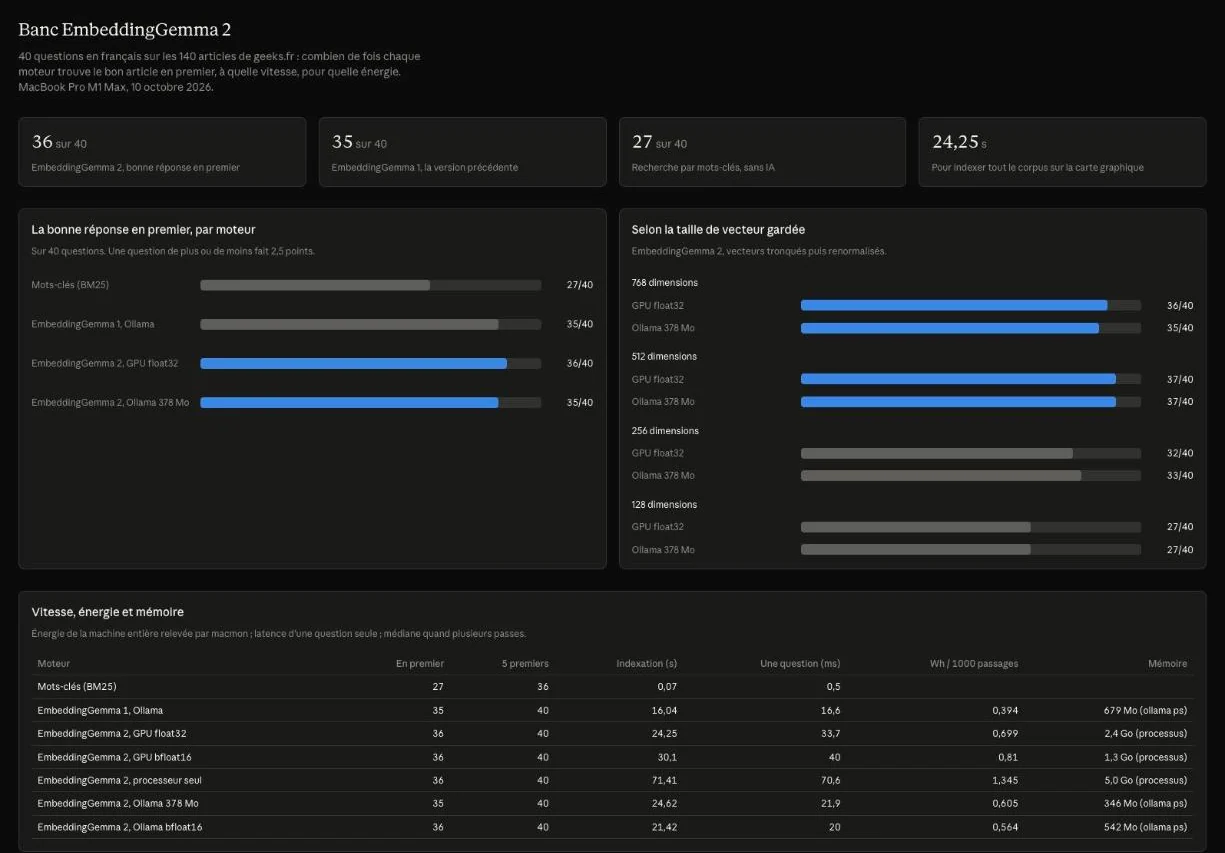Click the "Une question (ms)" column header
The image size is (1225, 853).
click(800, 663)
